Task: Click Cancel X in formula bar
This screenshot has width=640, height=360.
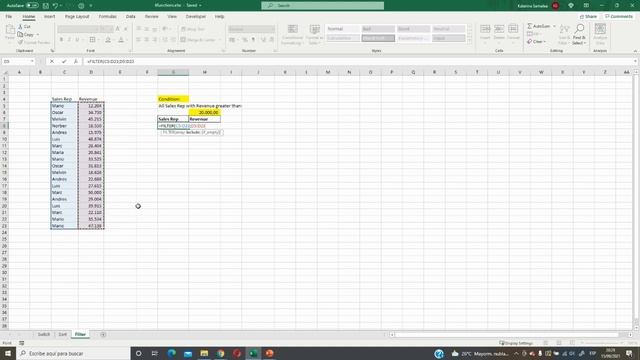Action: pos(52,61)
